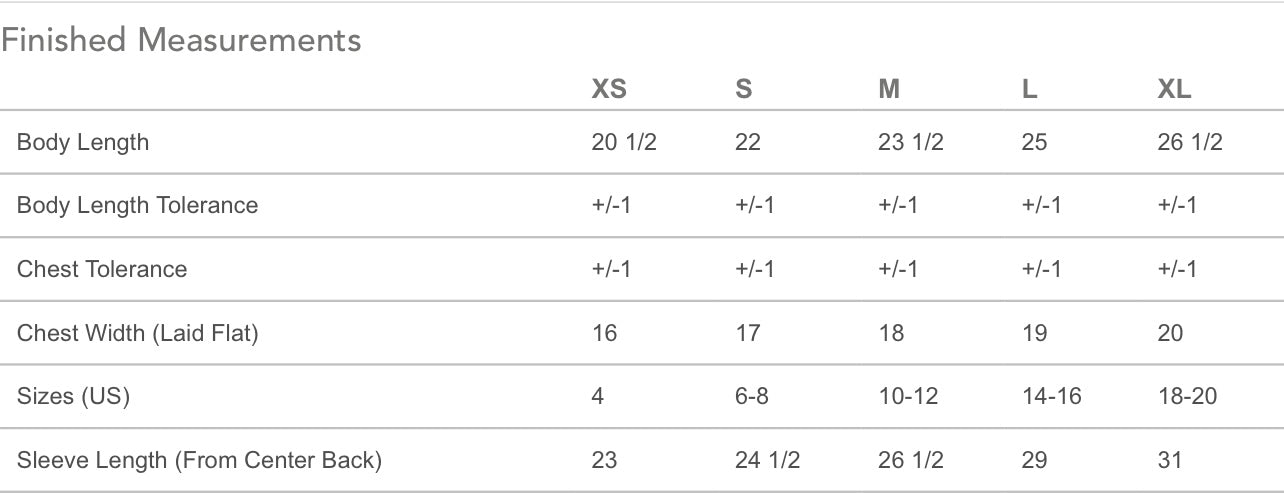Click the XS body length value 20 1/2

click(624, 142)
